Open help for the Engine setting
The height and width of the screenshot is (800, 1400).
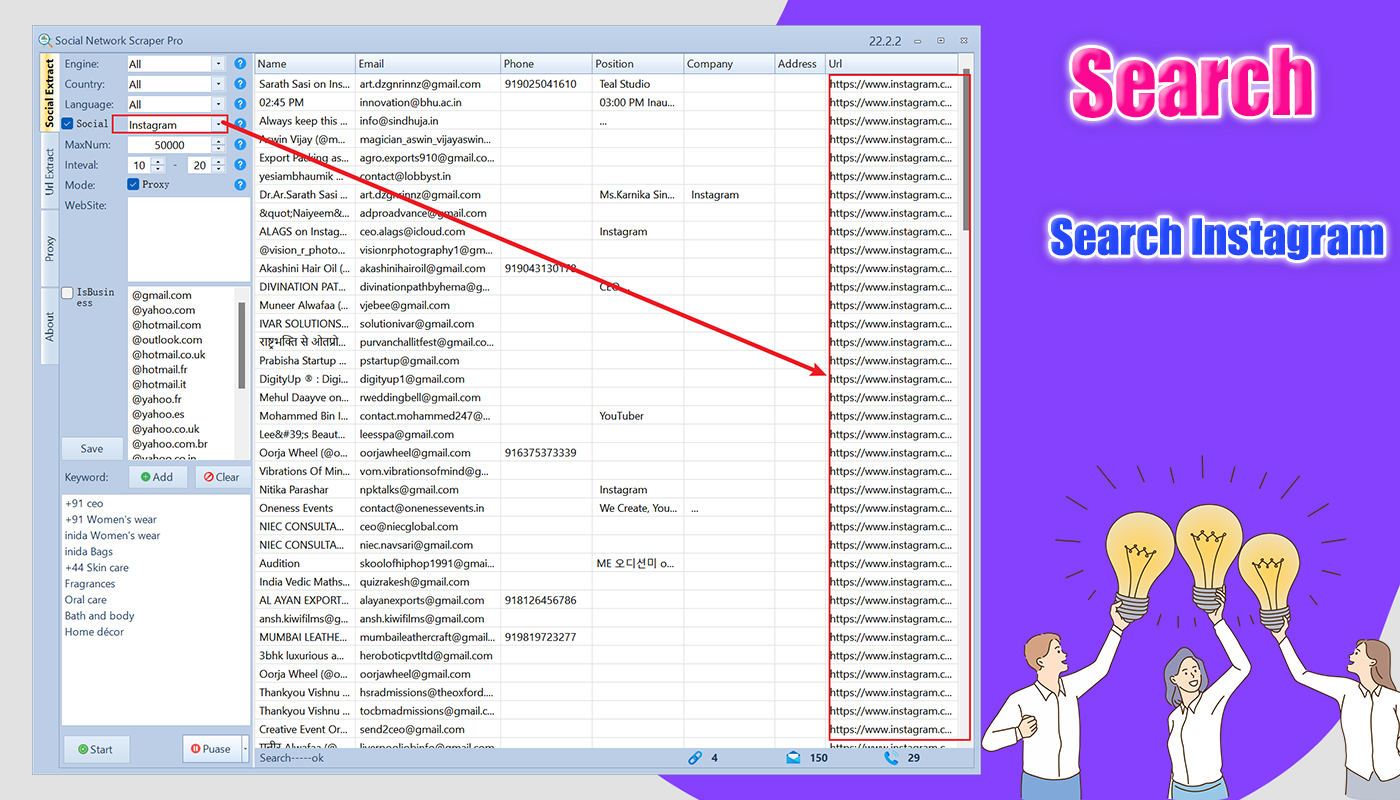coord(238,63)
